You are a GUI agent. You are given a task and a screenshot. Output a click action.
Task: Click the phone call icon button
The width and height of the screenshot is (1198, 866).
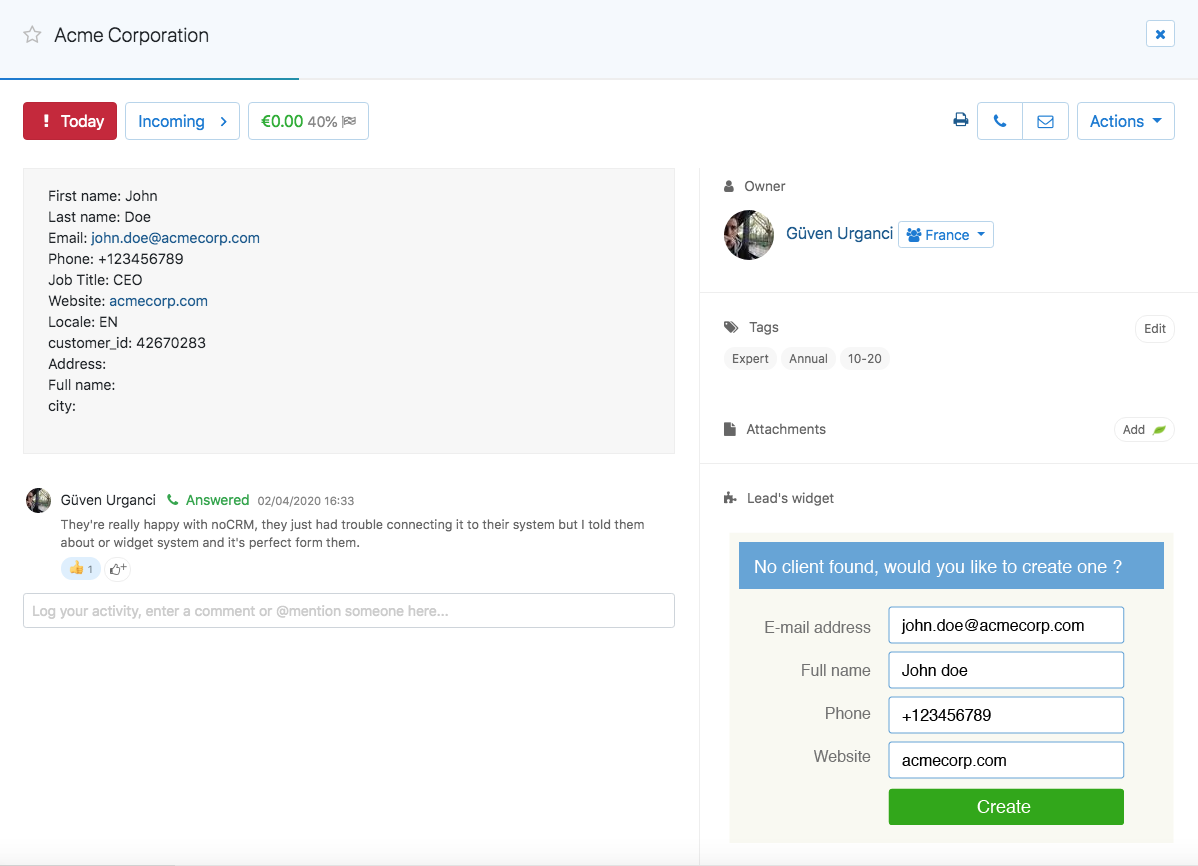(x=999, y=121)
